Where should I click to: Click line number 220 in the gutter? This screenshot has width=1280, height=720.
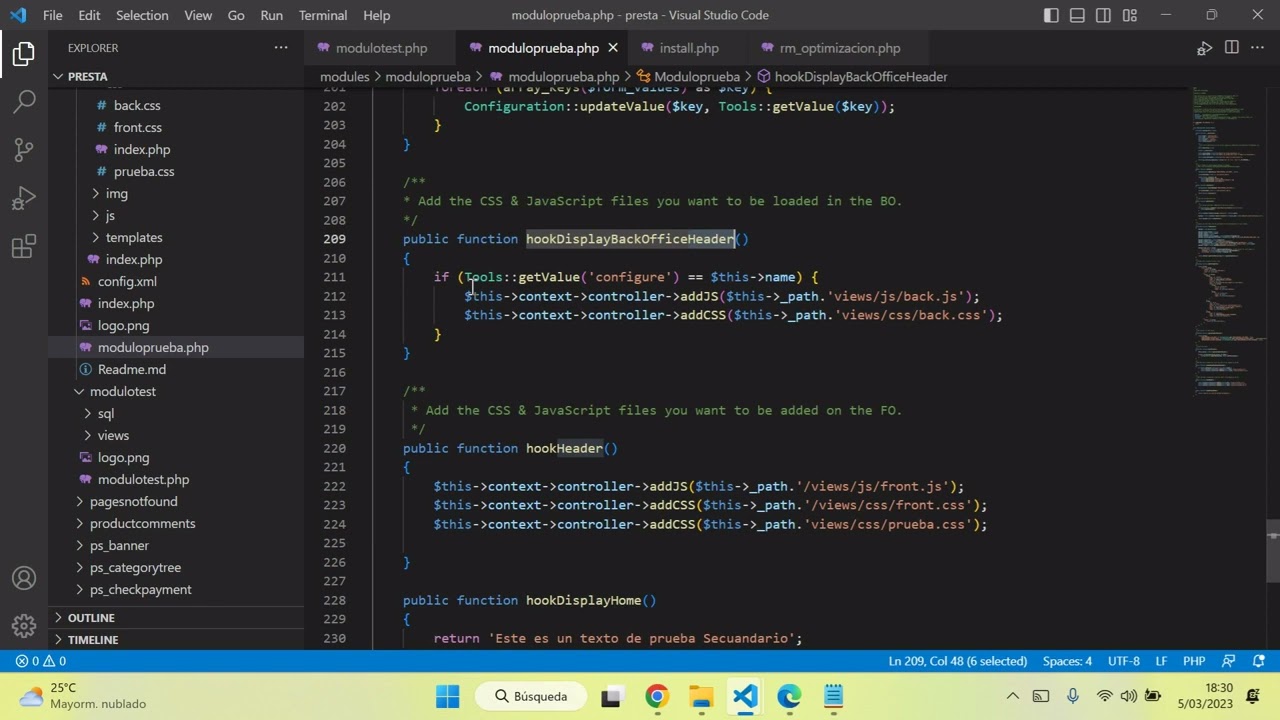pyautogui.click(x=335, y=448)
